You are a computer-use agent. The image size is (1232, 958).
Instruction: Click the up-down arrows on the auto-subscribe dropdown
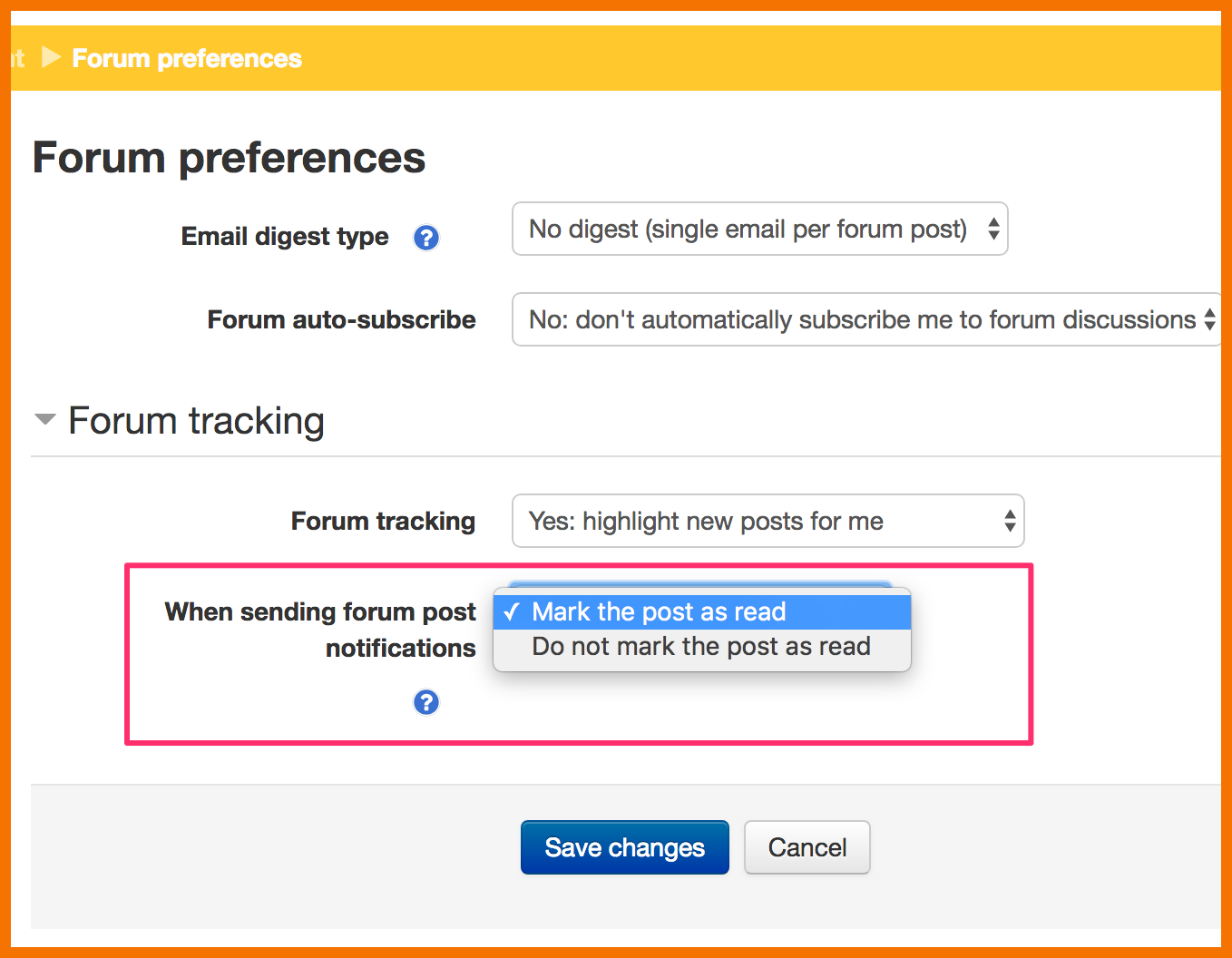tap(1209, 319)
